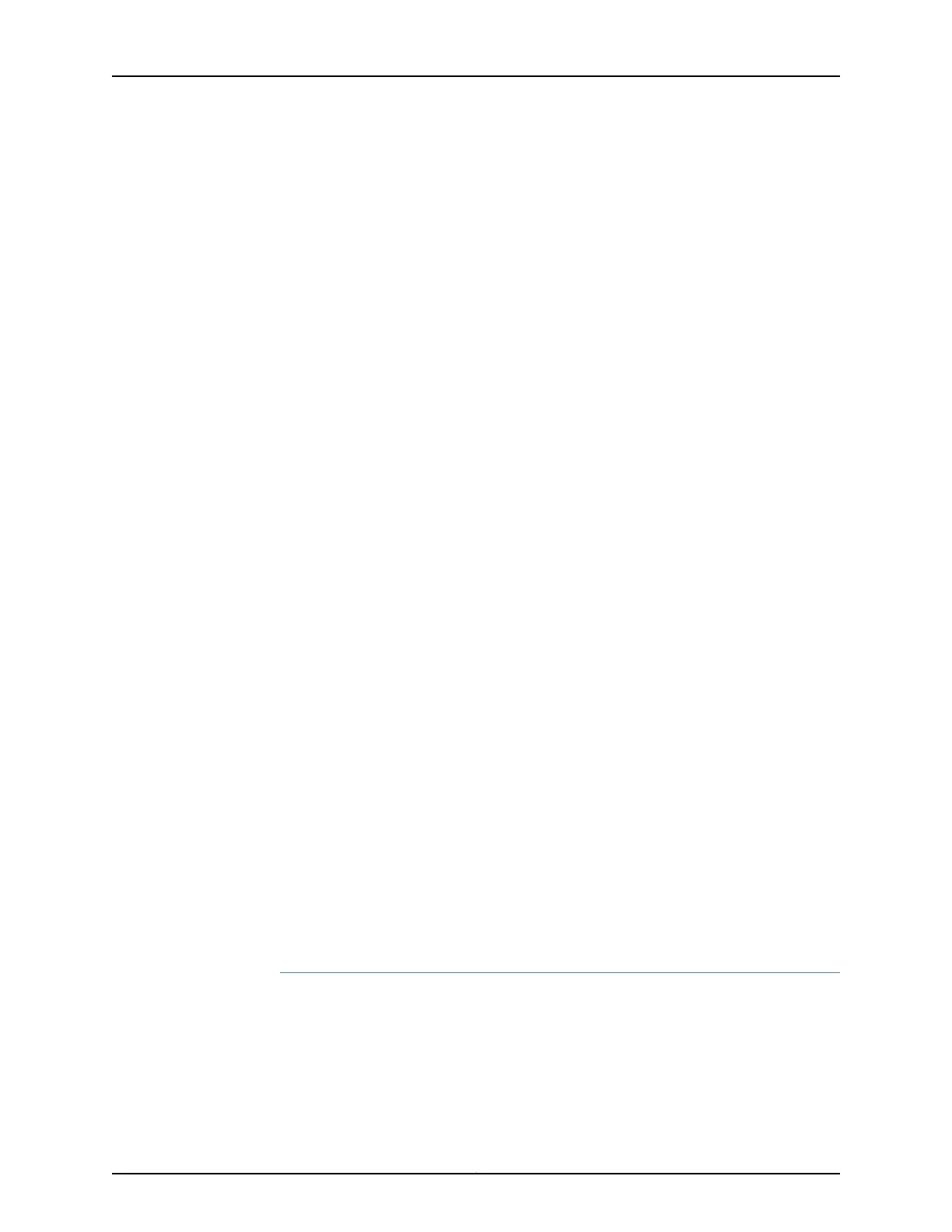
Task: Click blank left margin beside the divider line
Action: click(196, 972)
